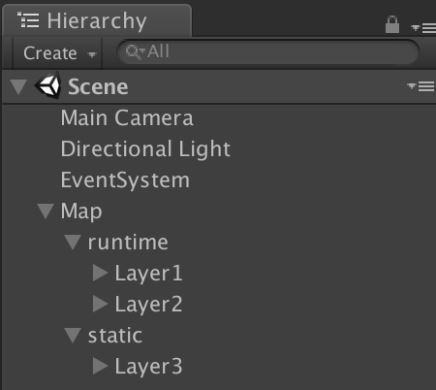
Task: Click the Hierarchy panel lock icon
Action: click(x=392, y=25)
